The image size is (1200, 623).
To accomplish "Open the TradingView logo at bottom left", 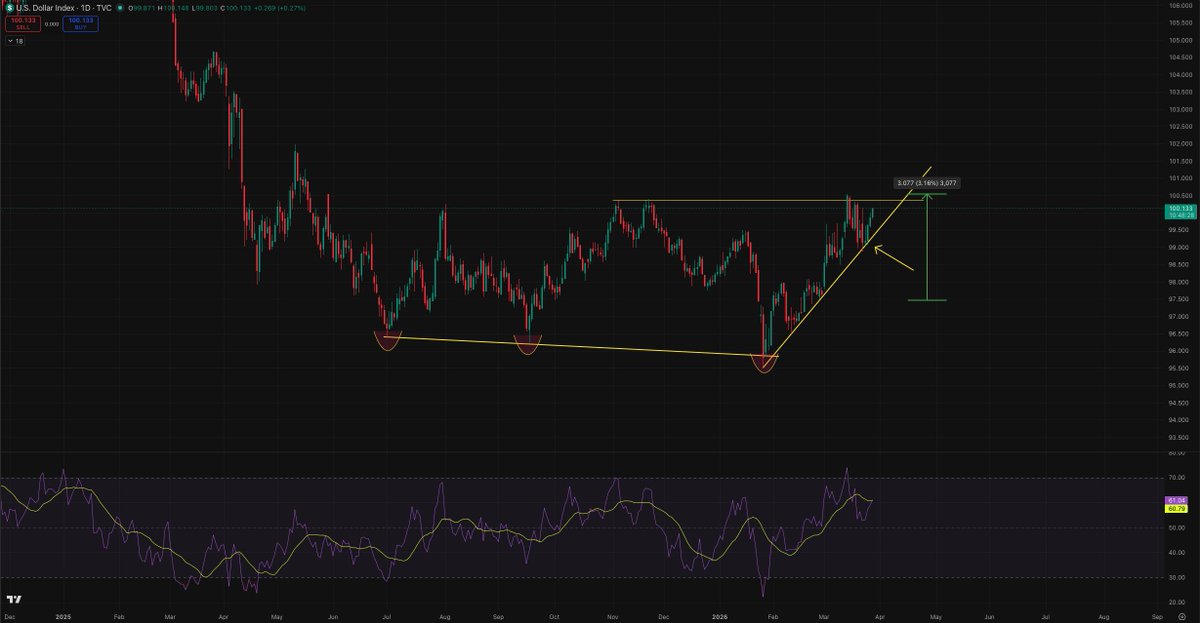I will [14, 600].
